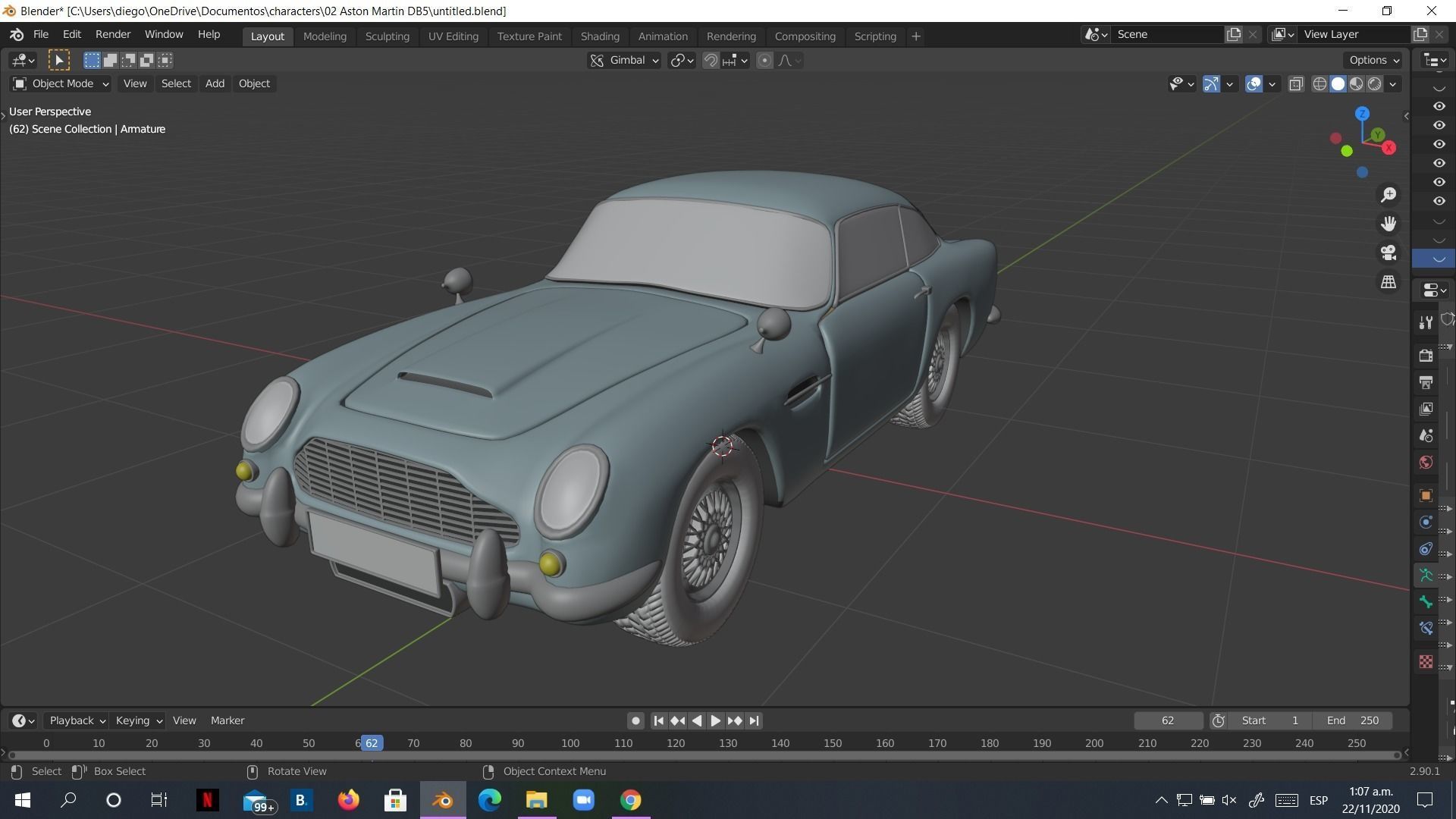Image resolution: width=1456 pixels, height=819 pixels.
Task: Open Object Constraint Properties tab
Action: coord(1426,548)
